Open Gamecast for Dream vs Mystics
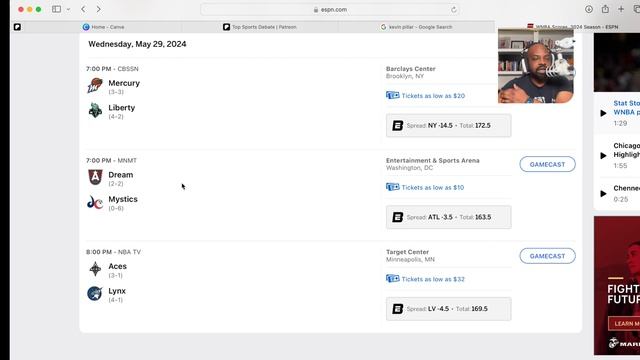Viewport: 640px width, 360px height. 547,164
